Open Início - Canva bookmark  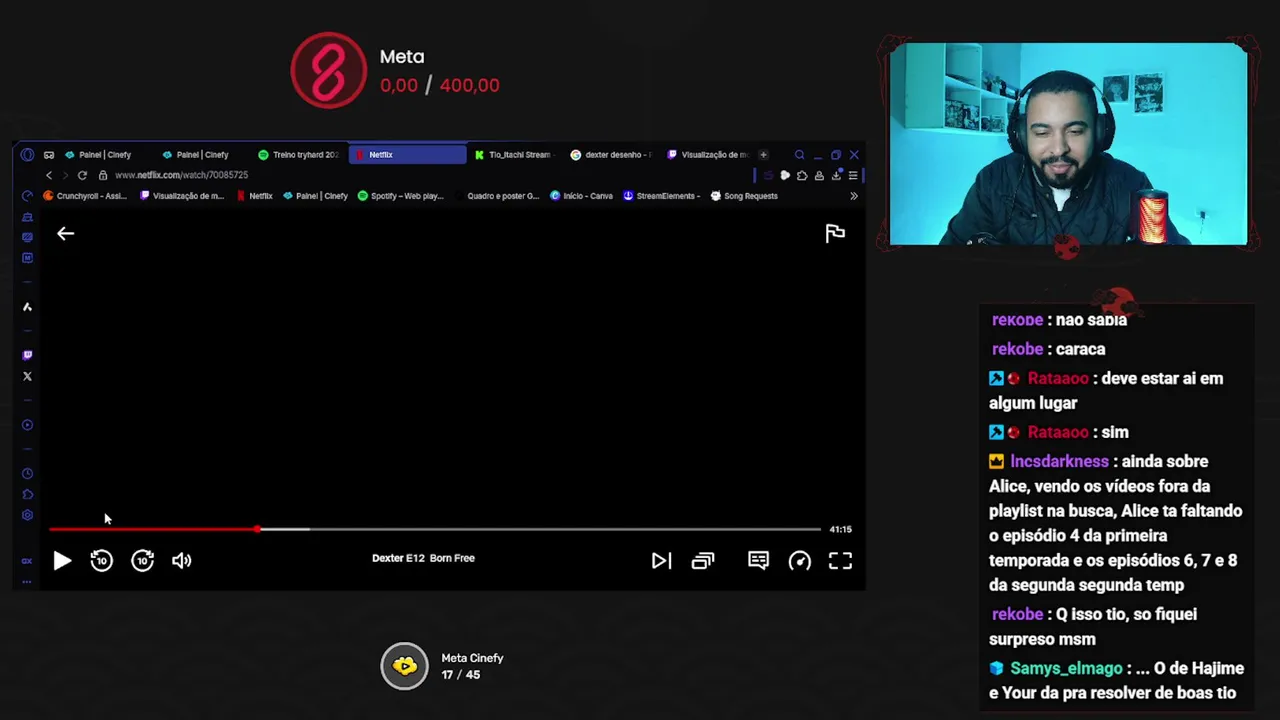(582, 196)
